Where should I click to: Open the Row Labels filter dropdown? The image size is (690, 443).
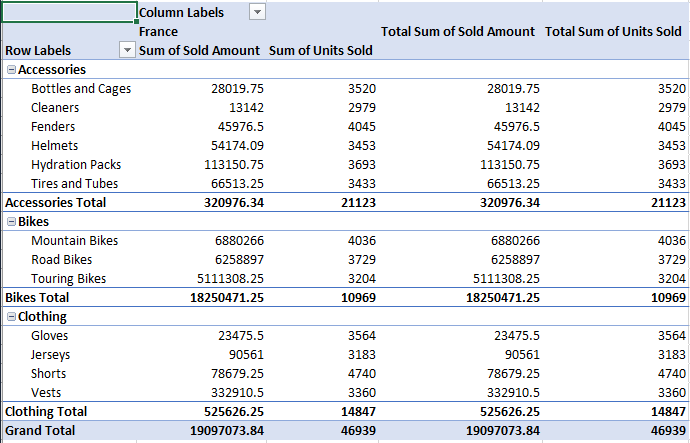click(x=127, y=50)
